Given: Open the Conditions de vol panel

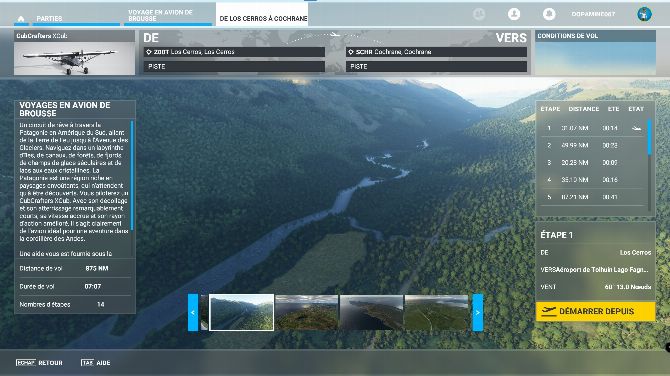Looking at the screenshot, I should (x=595, y=53).
